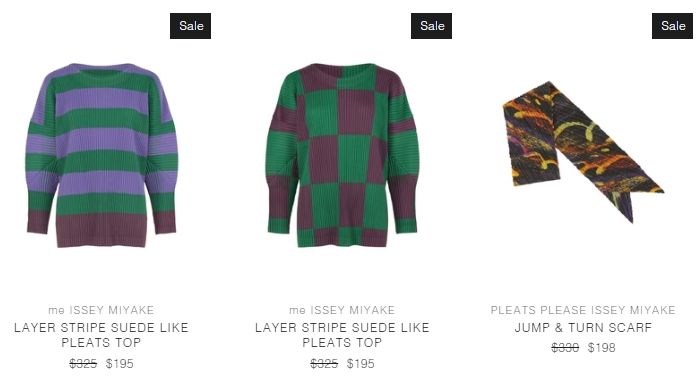Viewport: 699px width, 383px height.
Task: Open the JUMP & TURN SCARF title link
Action: click(x=583, y=328)
